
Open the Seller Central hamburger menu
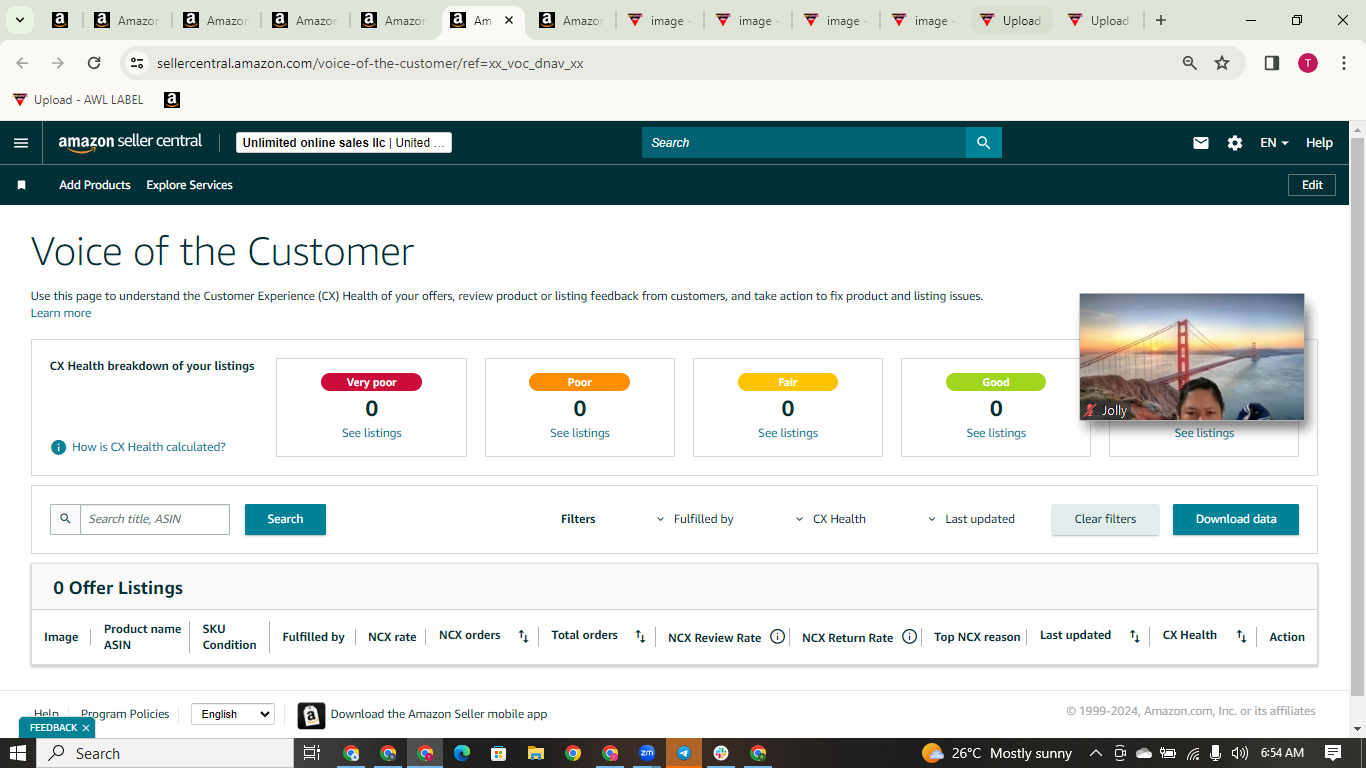(x=21, y=143)
